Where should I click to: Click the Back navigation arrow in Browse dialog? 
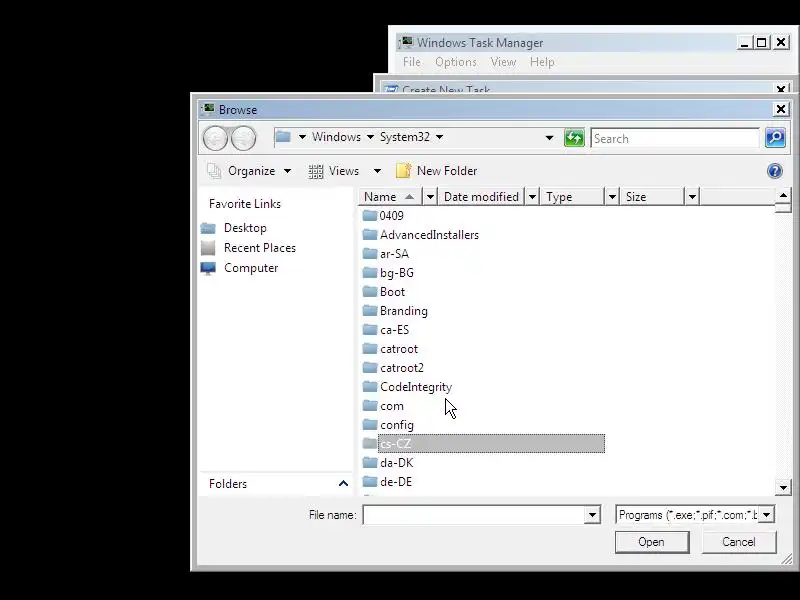click(215, 138)
